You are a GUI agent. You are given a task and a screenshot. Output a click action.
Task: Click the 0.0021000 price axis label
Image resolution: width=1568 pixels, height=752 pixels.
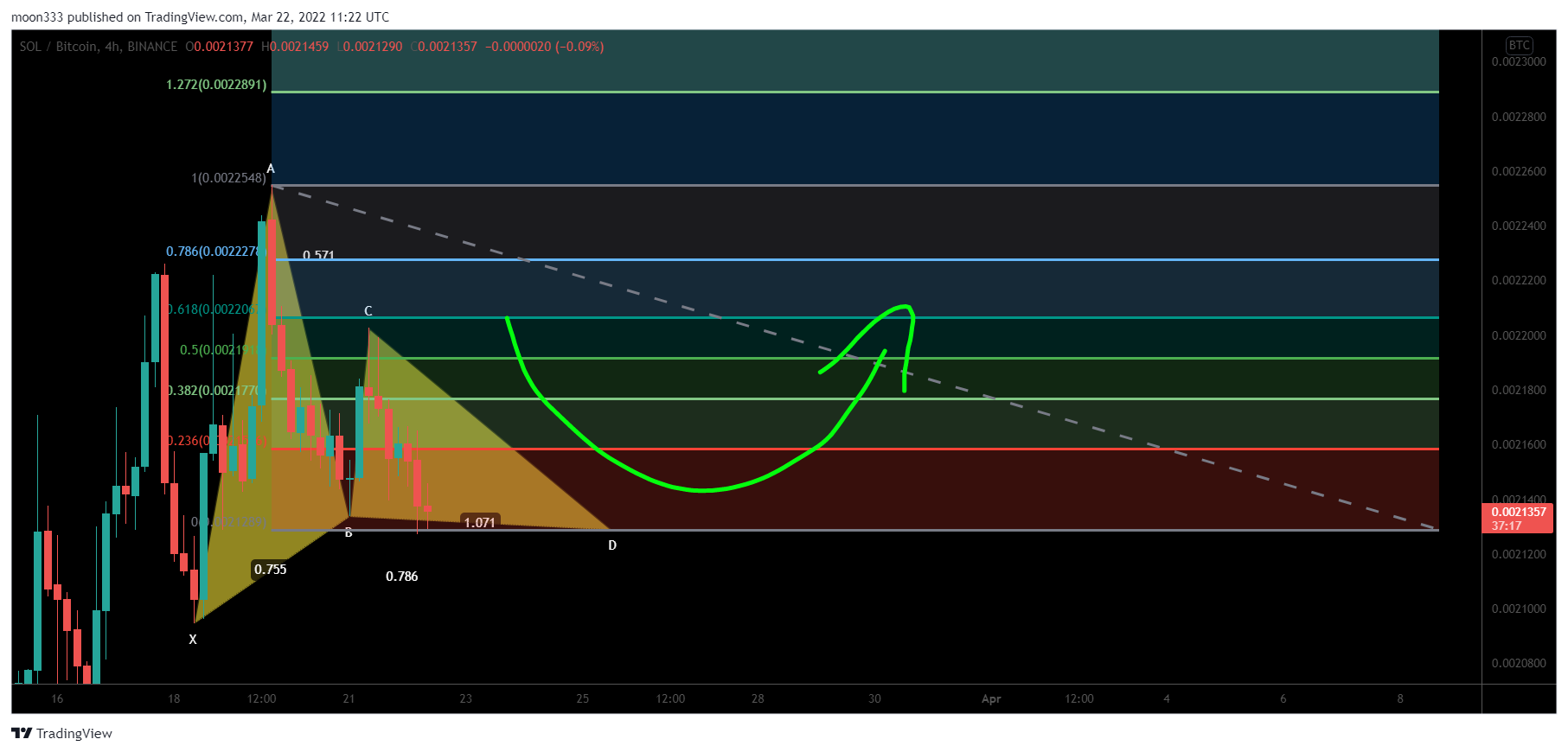click(x=1519, y=609)
